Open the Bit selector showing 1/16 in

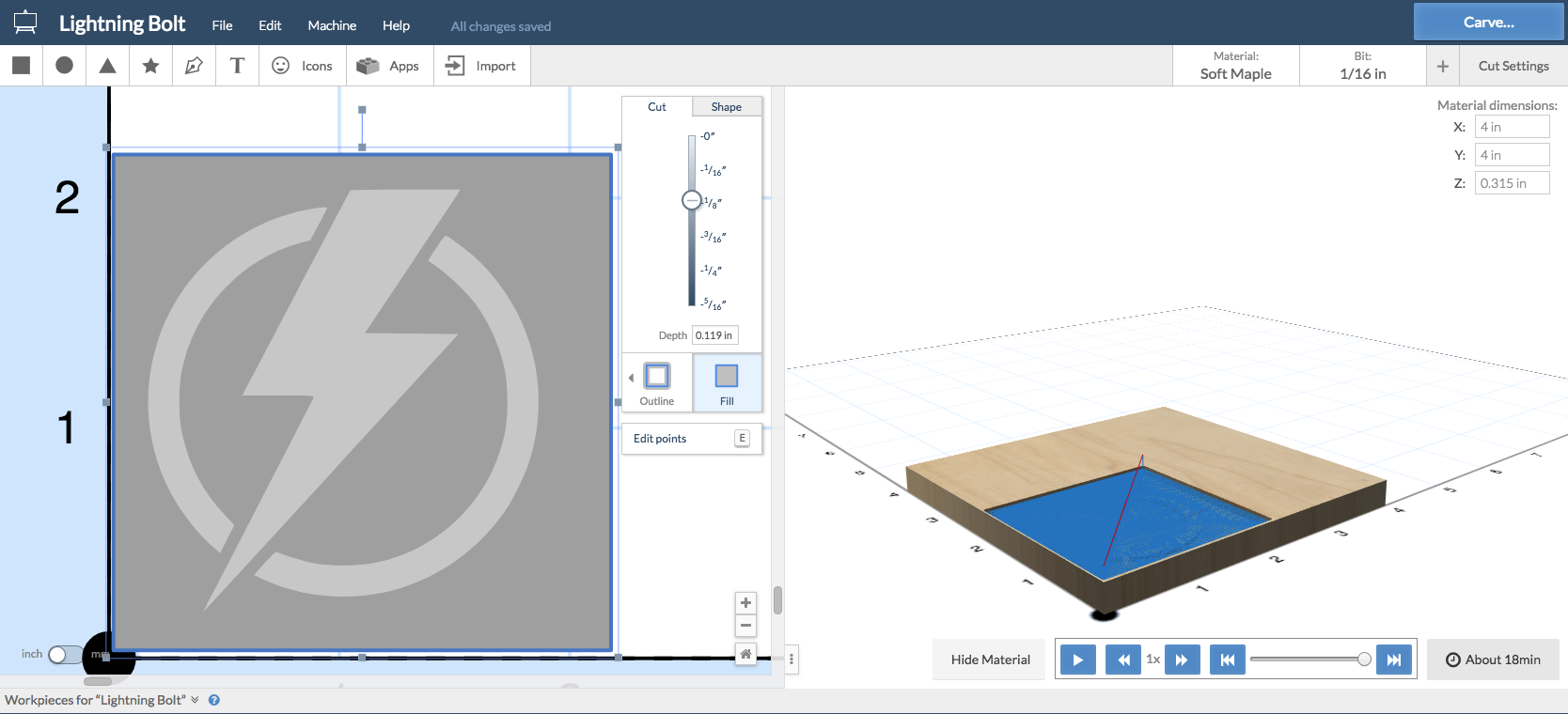[1362, 66]
